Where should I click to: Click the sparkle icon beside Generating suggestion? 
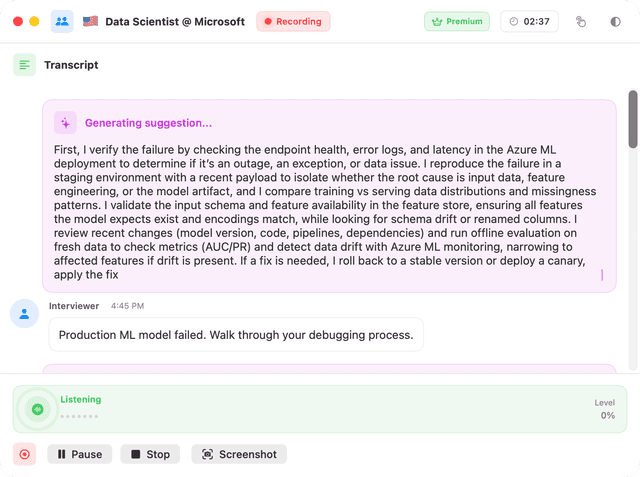(x=65, y=123)
